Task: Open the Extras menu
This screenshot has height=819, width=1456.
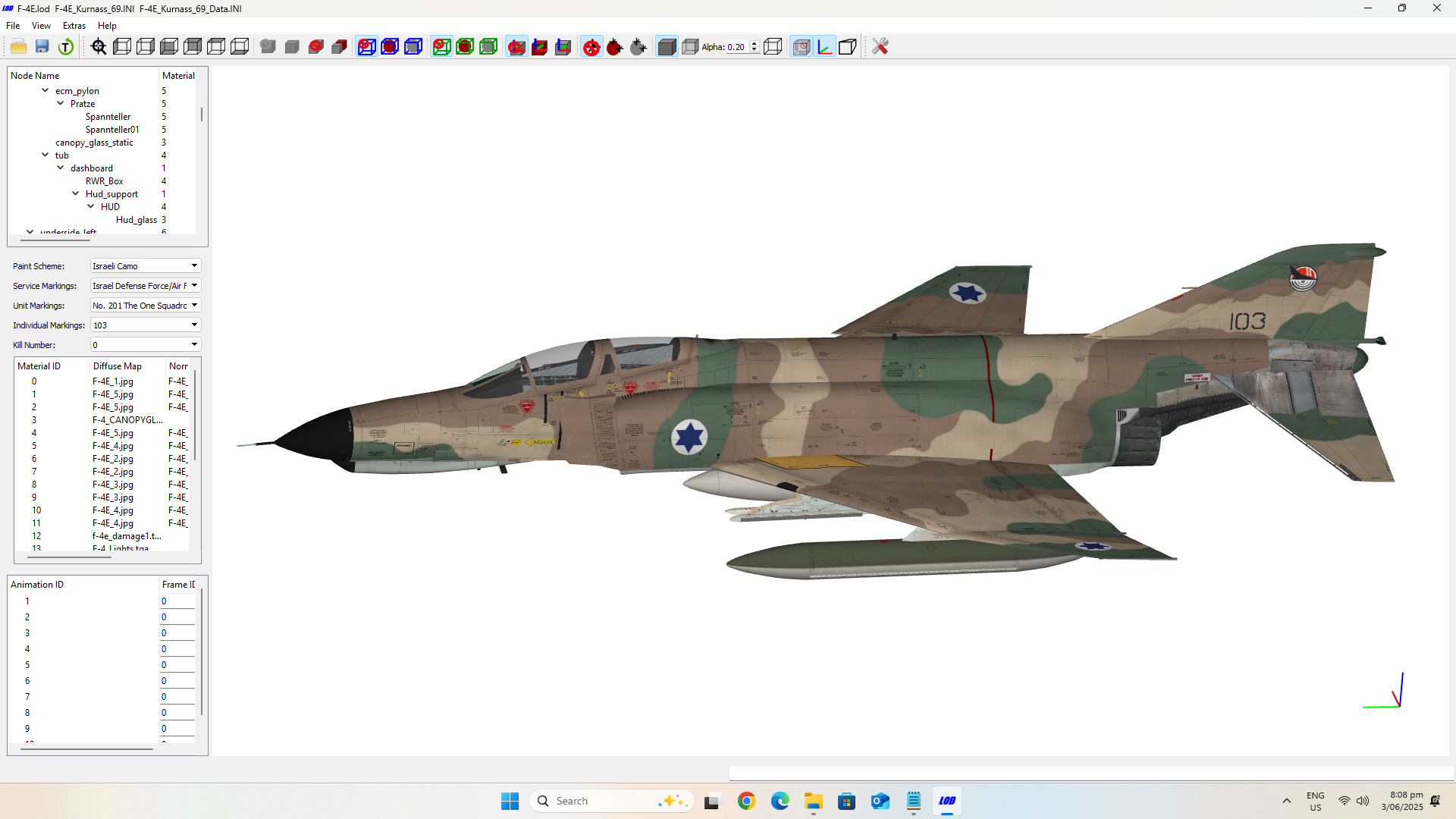Action: coord(74,26)
